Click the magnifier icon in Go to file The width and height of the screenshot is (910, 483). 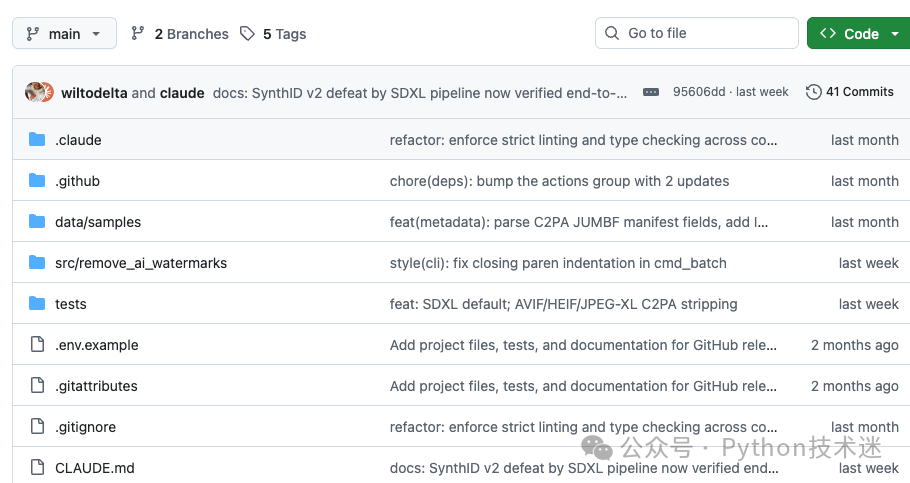pyautogui.click(x=612, y=33)
